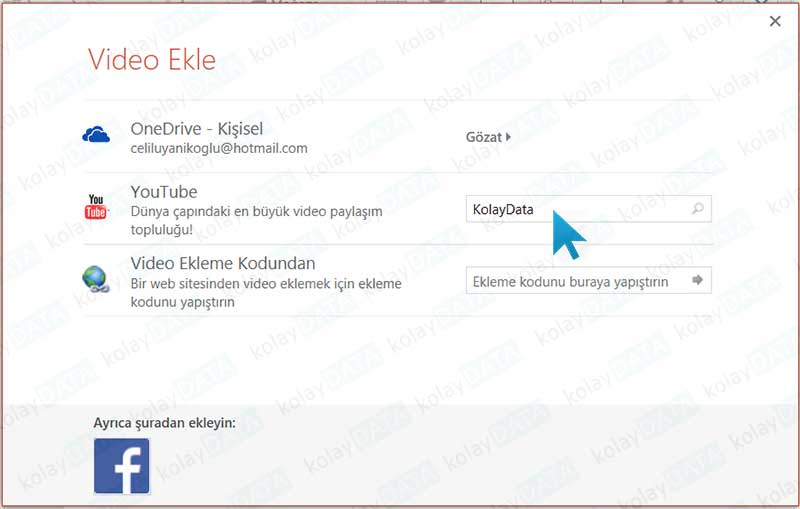The image size is (800, 509).
Task: Focus the YouTube search field containing KolayData
Action: (x=588, y=209)
